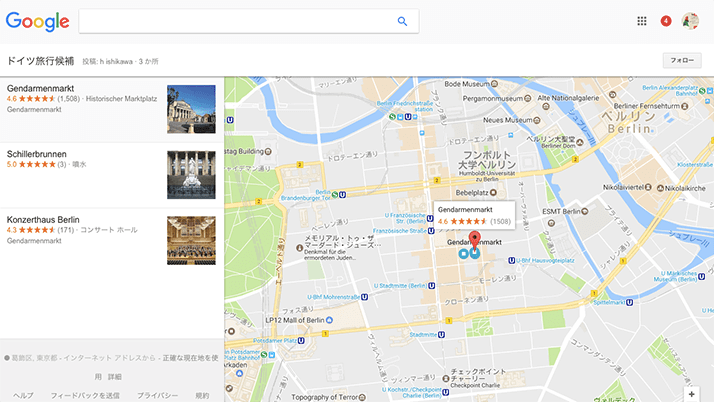714x402 pixels.
Task: Click the ESMT Berlin marker icon
Action: [x=585, y=211]
